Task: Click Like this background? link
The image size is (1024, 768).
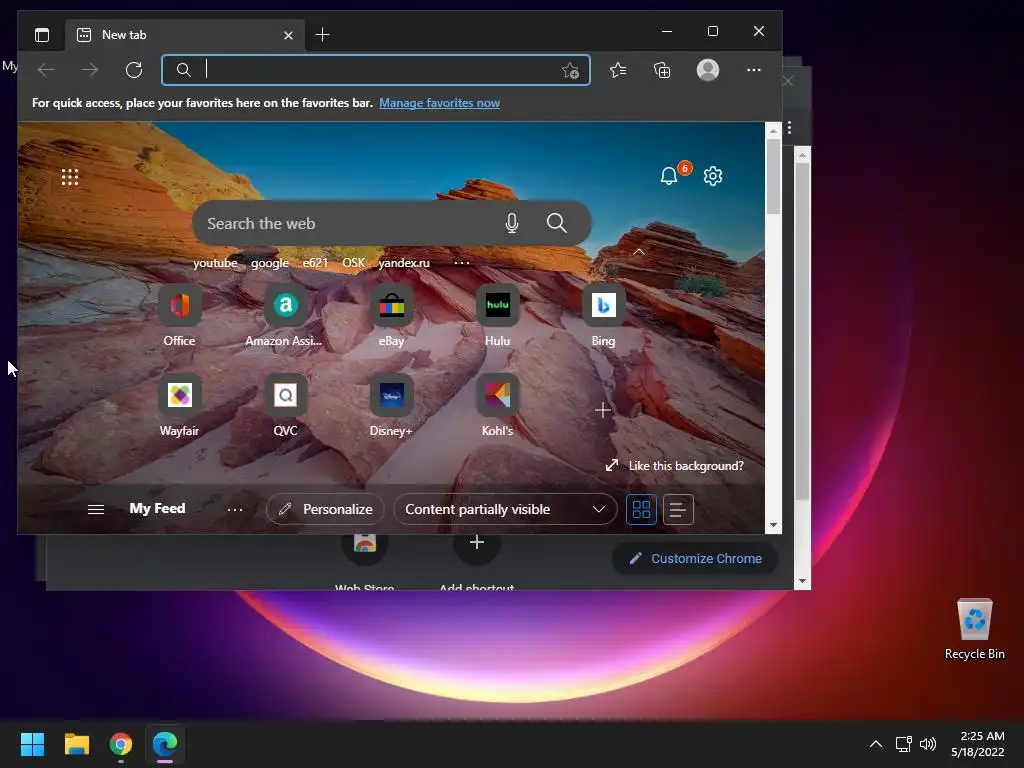Action: 675,466
